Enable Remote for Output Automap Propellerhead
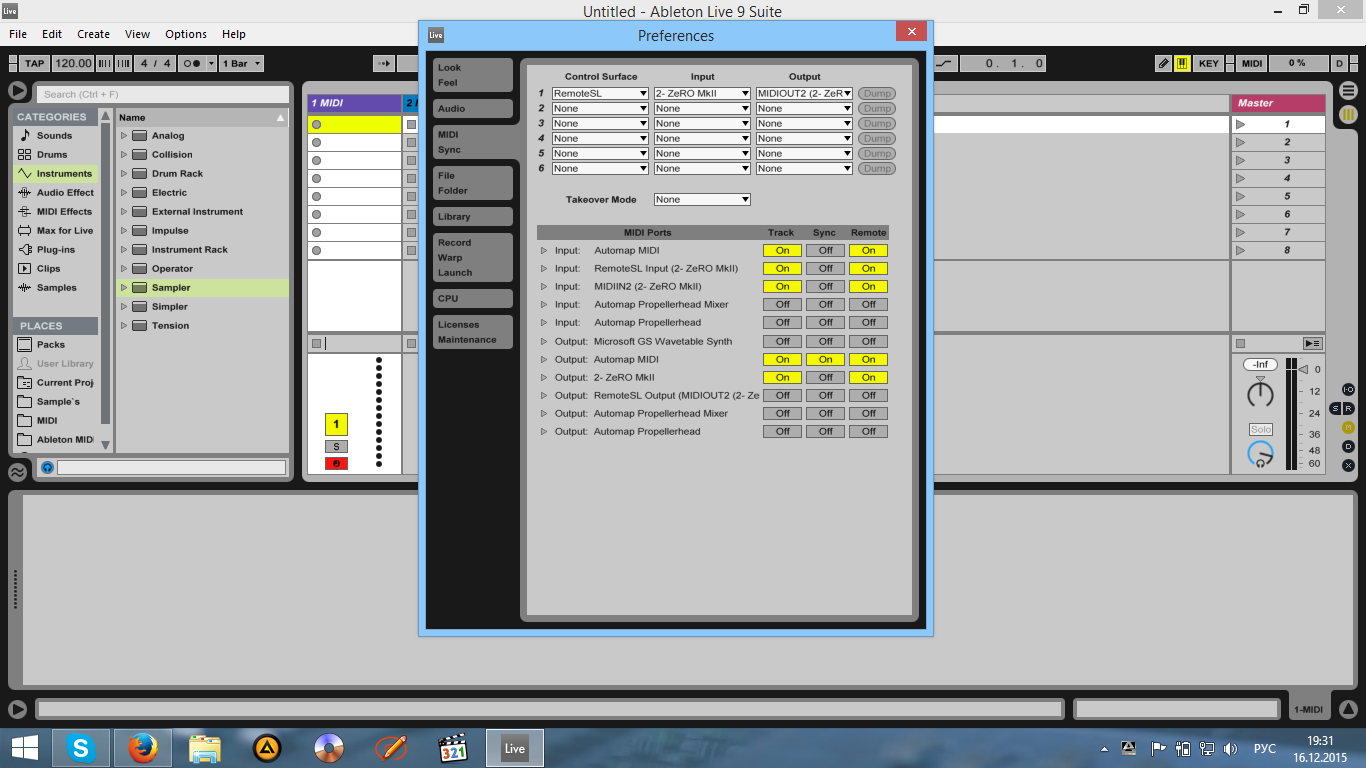Screen dimensions: 1366x768 pyautogui.click(x=868, y=431)
